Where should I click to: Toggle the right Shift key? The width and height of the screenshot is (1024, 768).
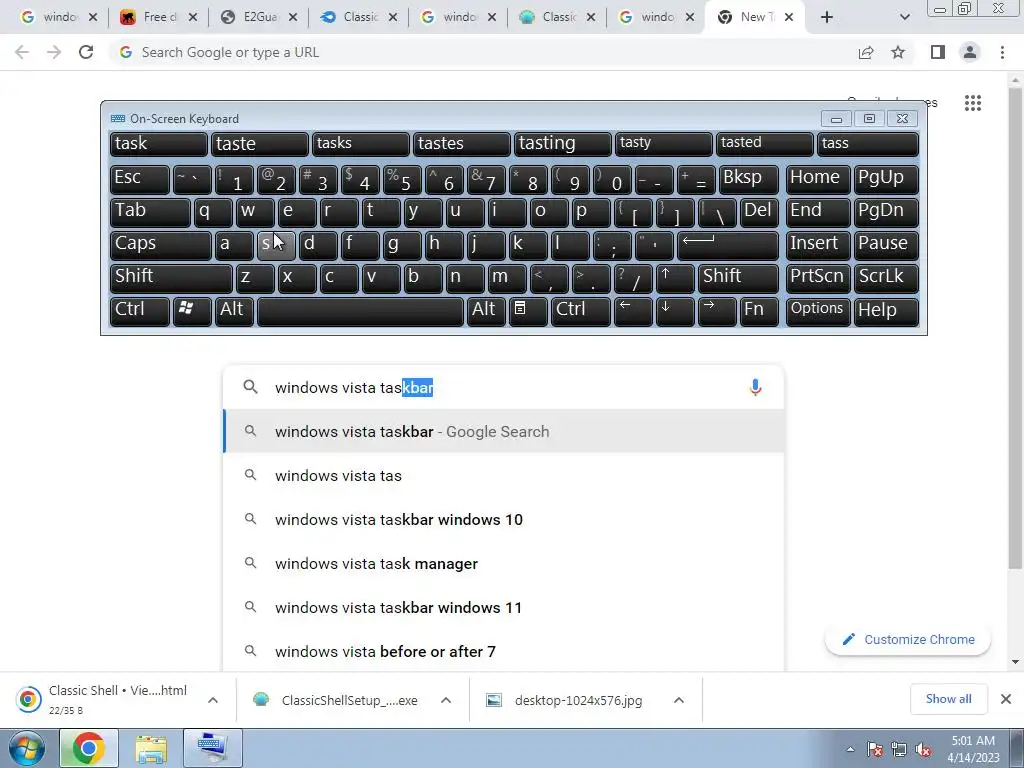(x=738, y=278)
